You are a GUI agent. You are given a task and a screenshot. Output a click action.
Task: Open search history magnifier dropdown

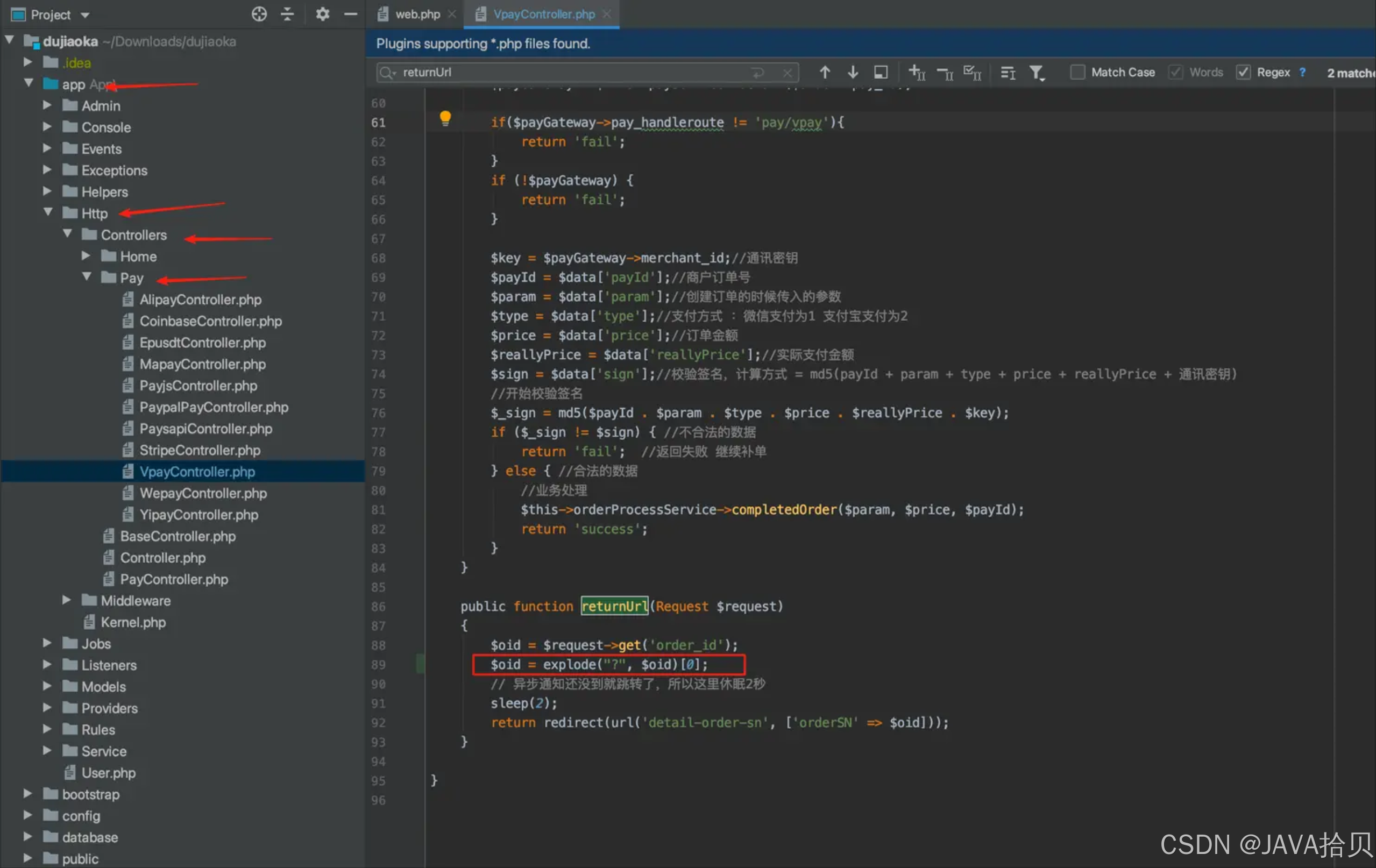pos(388,73)
